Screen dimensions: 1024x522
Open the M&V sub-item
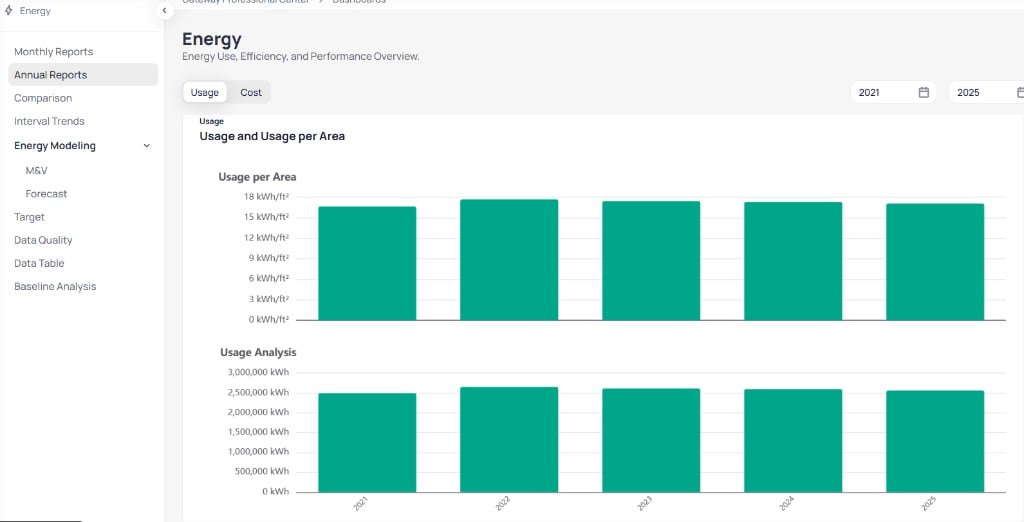pyautogui.click(x=37, y=171)
